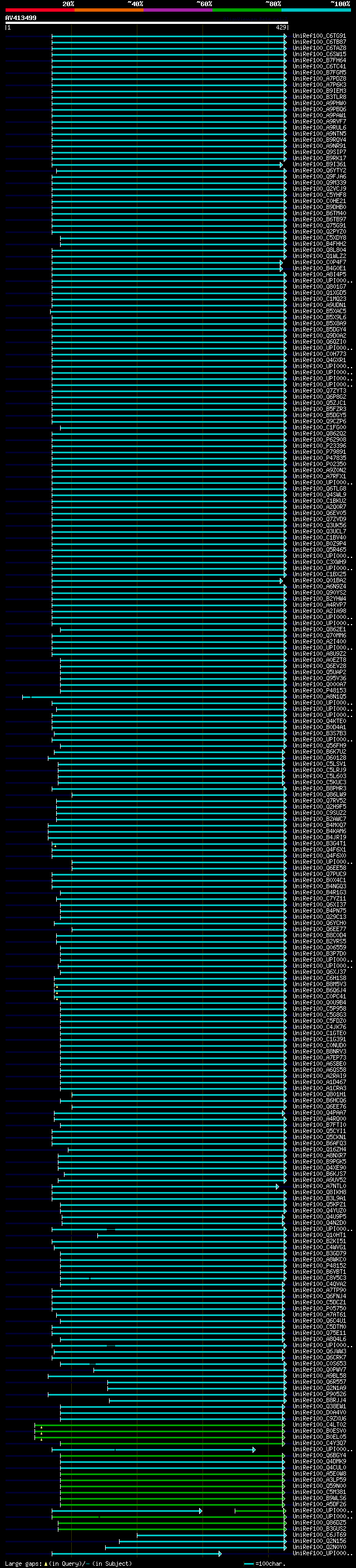This screenshot has height=1568, width=356.
Task: Select hit label UniRef100_Q60128
Action: pyautogui.click(x=319, y=758)
